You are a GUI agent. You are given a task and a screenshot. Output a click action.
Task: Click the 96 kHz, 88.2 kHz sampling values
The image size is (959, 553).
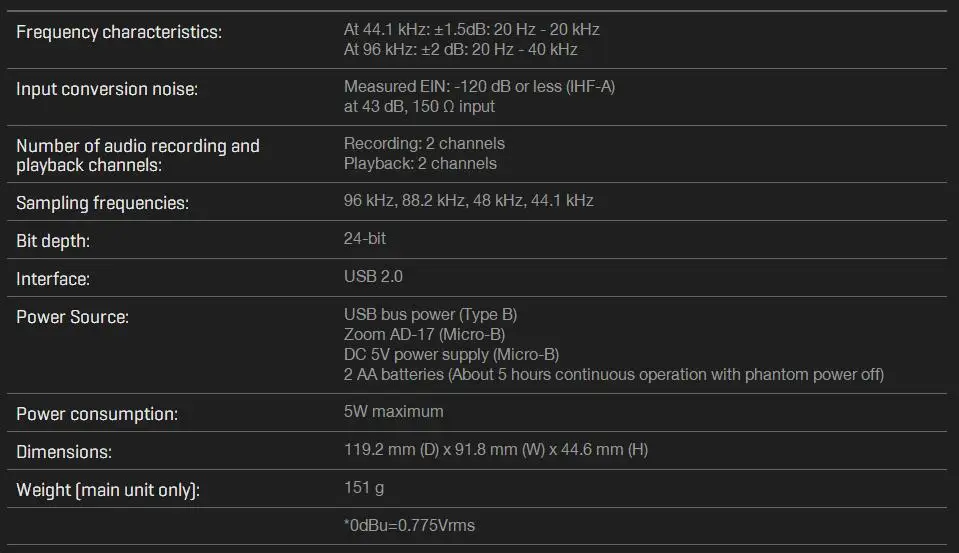(468, 201)
